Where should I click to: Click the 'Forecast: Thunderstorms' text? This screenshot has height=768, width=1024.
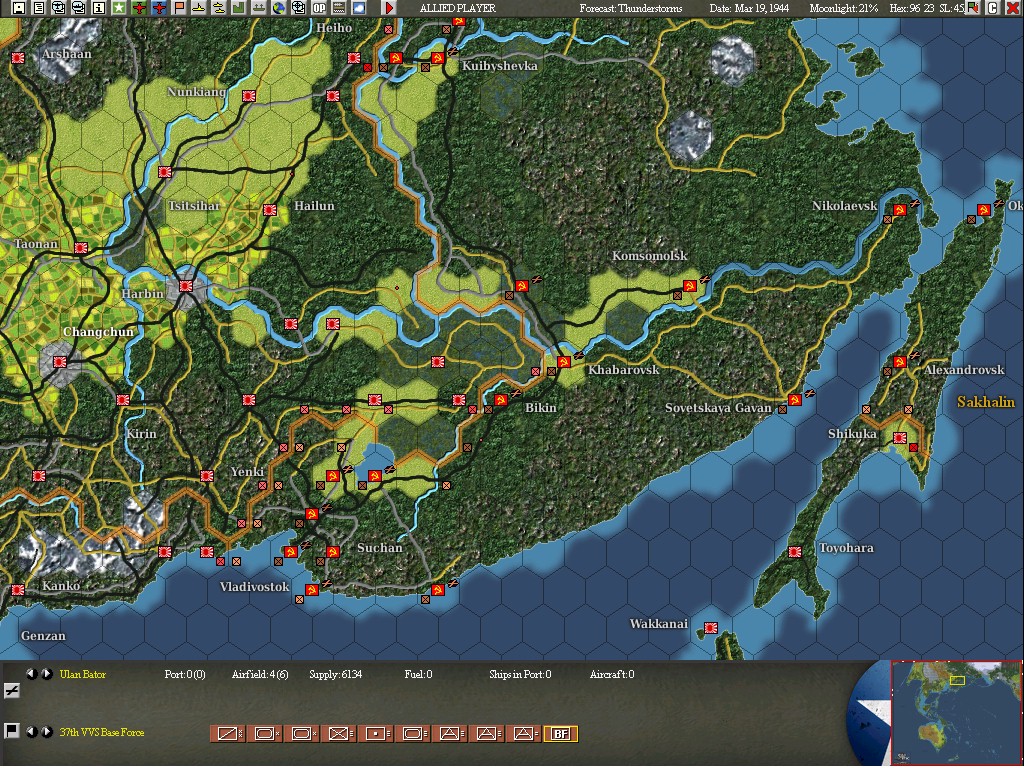tap(631, 8)
